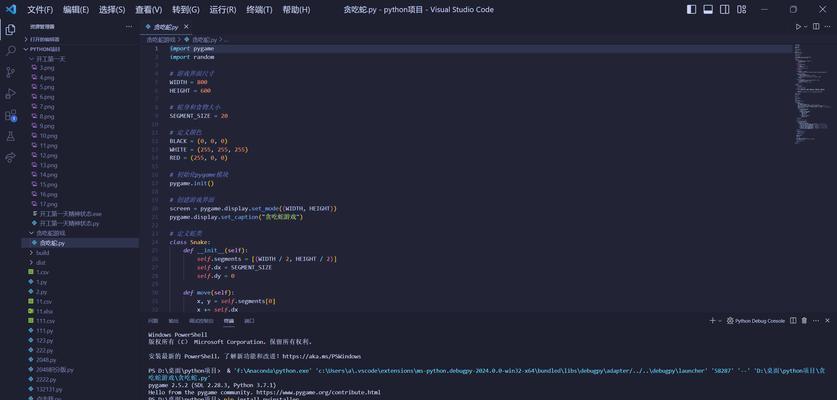The image size is (837, 400).
Task: Open the 选择(S) menu
Action: pyautogui.click(x=112, y=10)
